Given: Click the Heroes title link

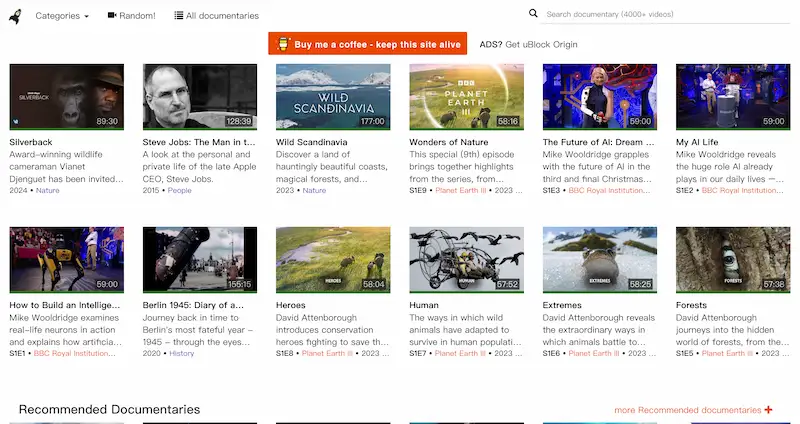Looking at the screenshot, I should pyautogui.click(x=291, y=305).
